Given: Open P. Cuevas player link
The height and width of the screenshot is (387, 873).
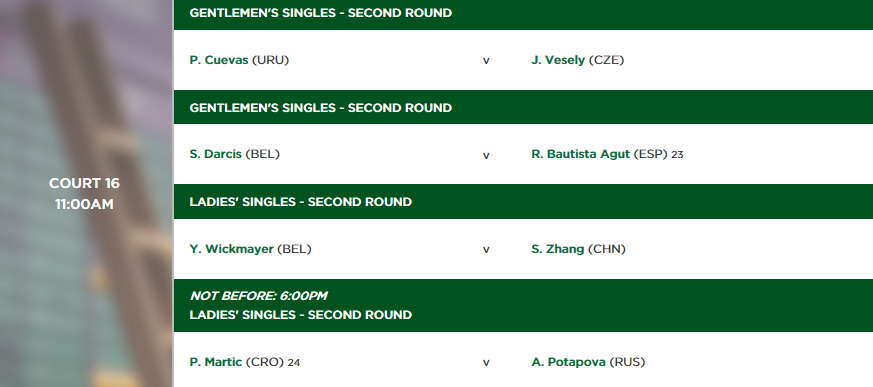Looking at the screenshot, I should click(x=219, y=60).
